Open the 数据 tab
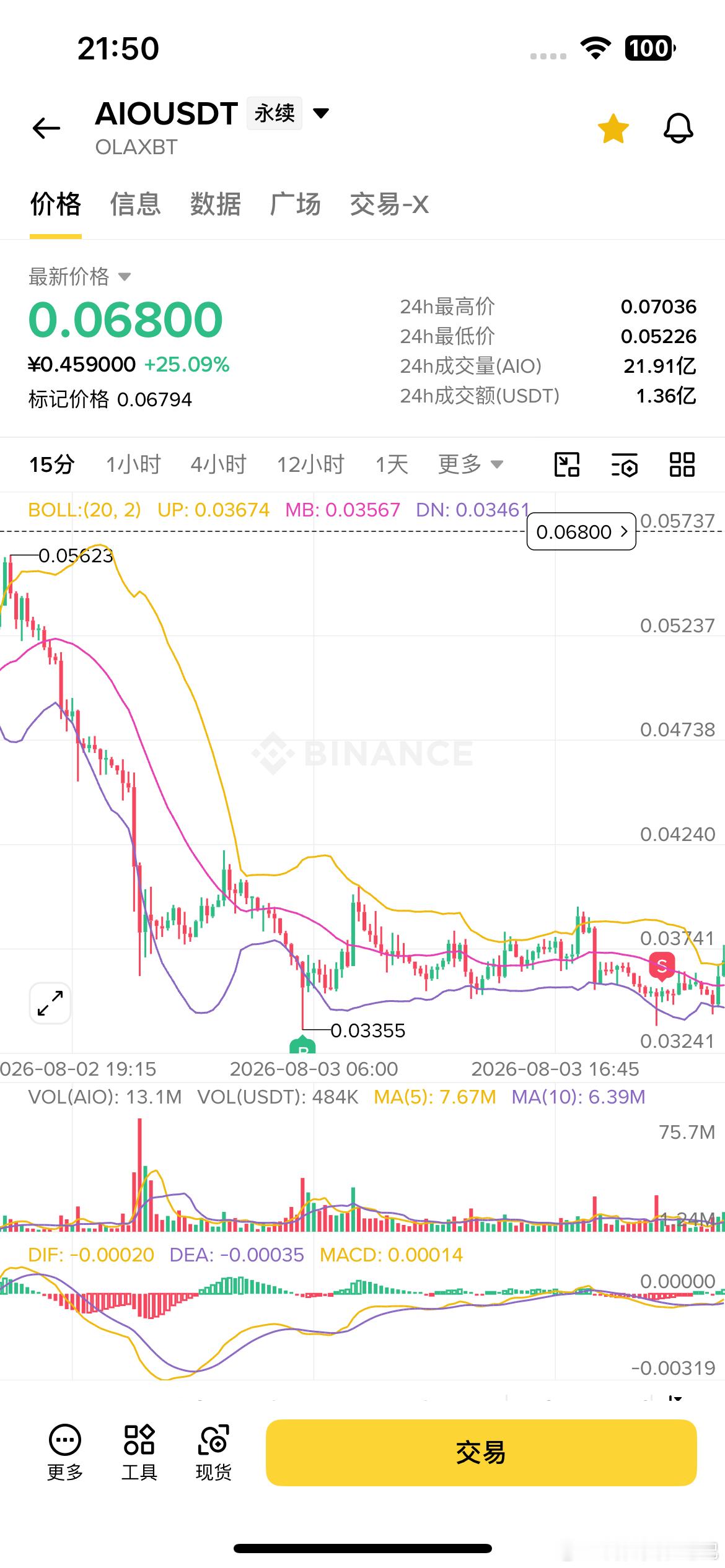725x1568 pixels. coord(216,204)
